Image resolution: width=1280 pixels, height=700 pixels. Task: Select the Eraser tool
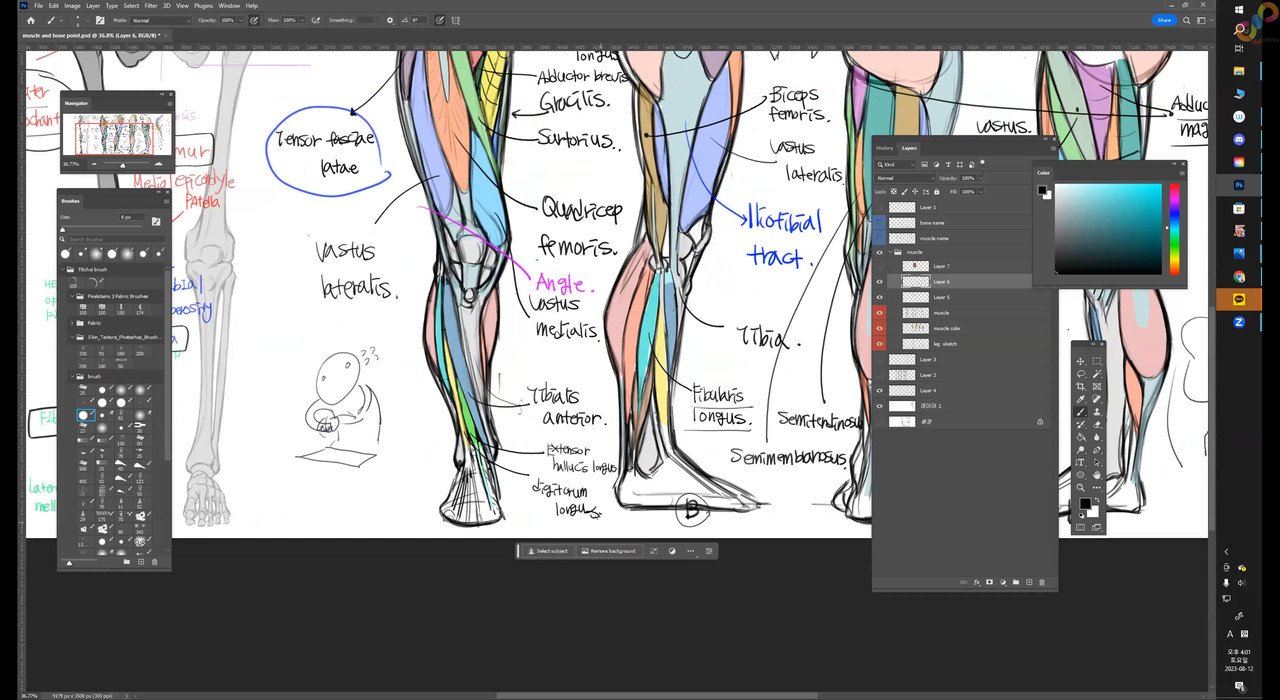tap(1097, 424)
